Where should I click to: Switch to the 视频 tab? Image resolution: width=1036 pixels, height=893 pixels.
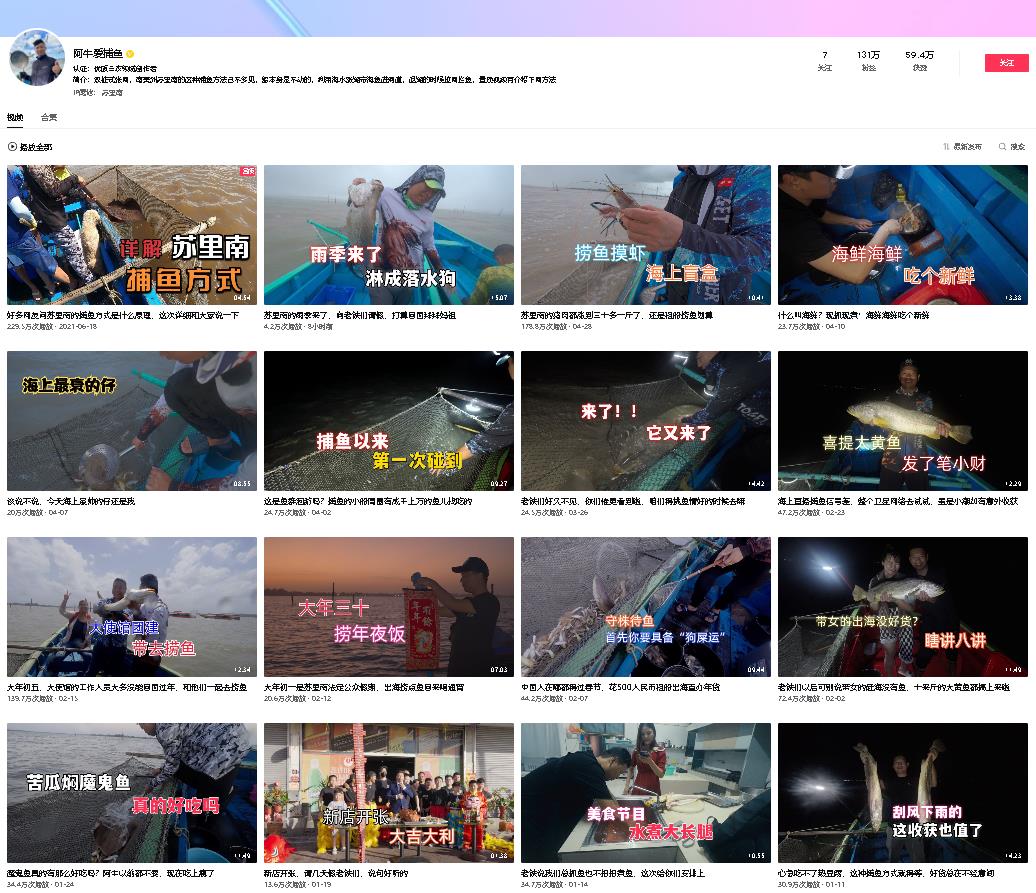(15, 118)
